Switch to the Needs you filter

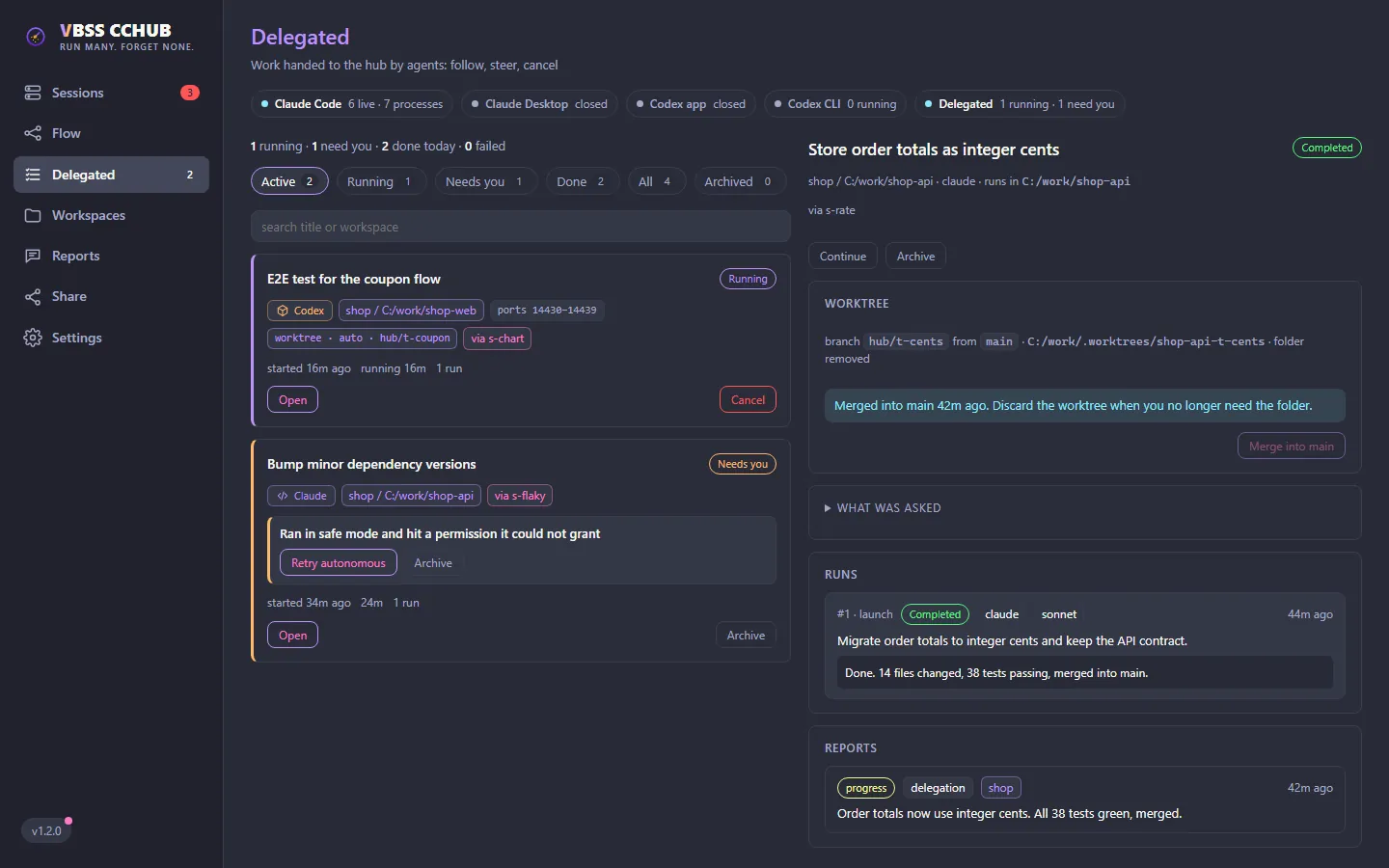coord(485,181)
